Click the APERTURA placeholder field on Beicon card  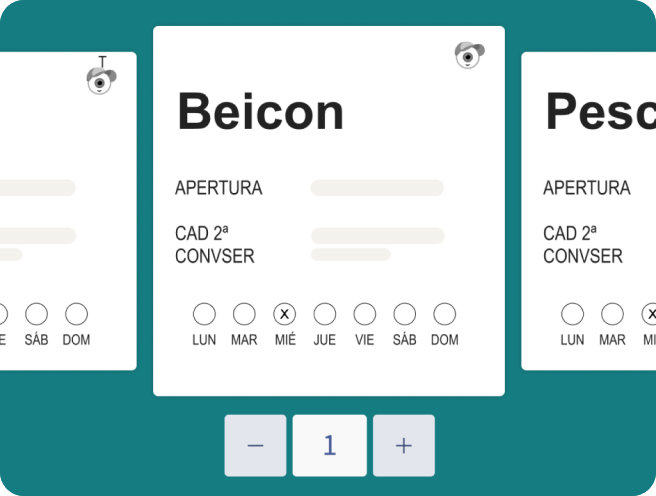pos(377,188)
